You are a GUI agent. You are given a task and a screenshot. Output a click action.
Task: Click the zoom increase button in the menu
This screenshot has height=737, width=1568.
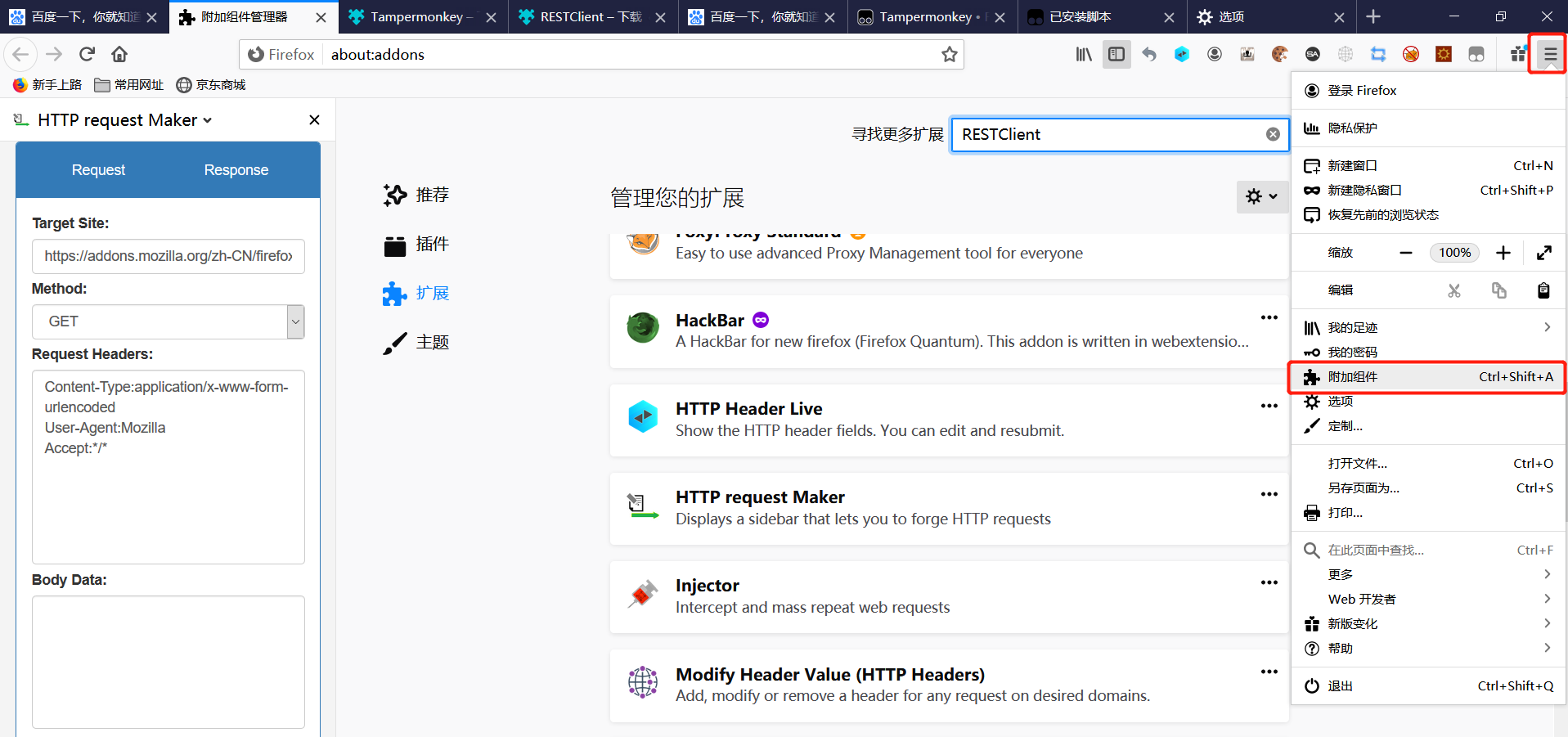coord(1504,253)
